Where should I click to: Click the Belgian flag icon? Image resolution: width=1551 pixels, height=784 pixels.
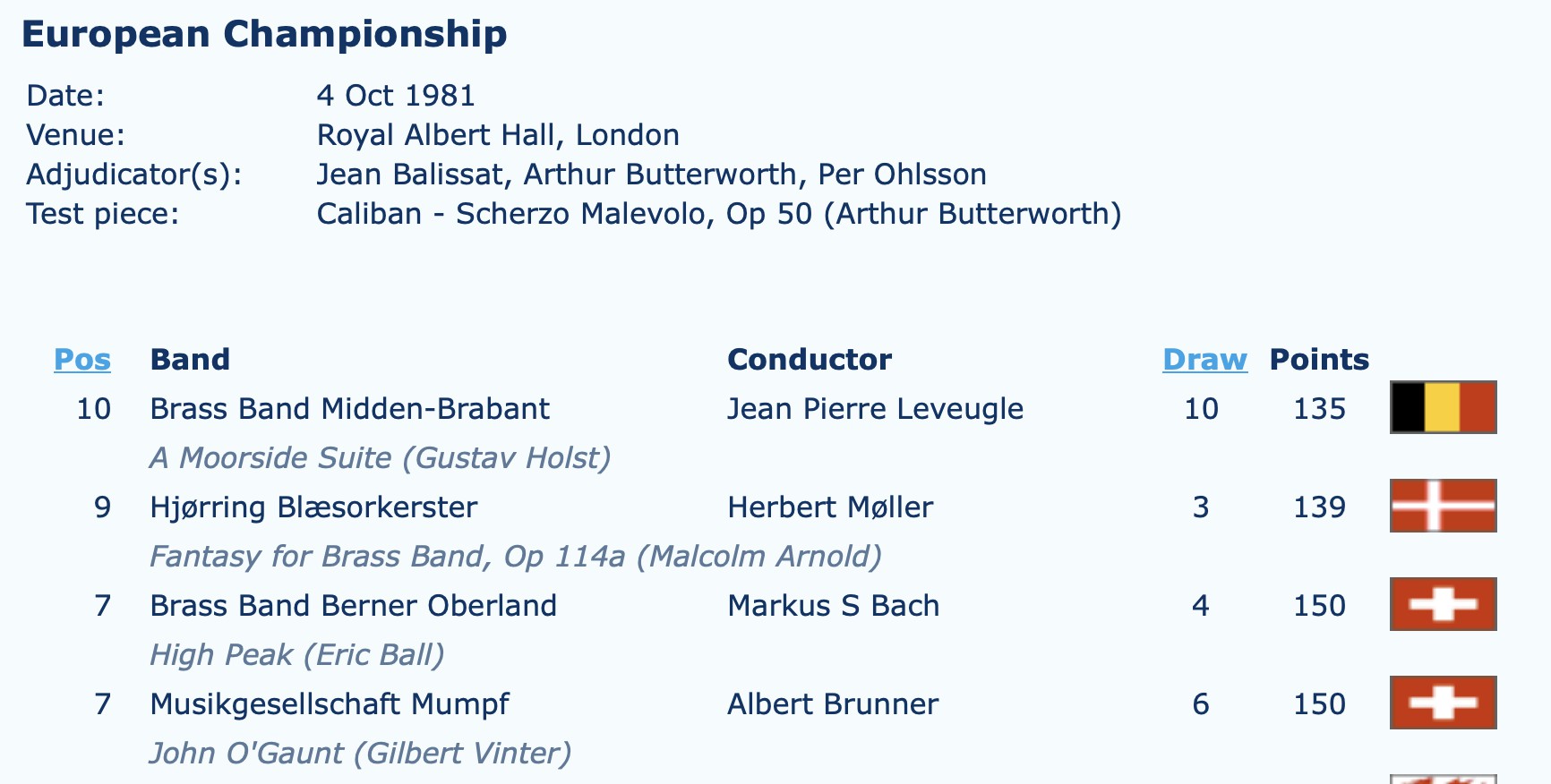1443,407
